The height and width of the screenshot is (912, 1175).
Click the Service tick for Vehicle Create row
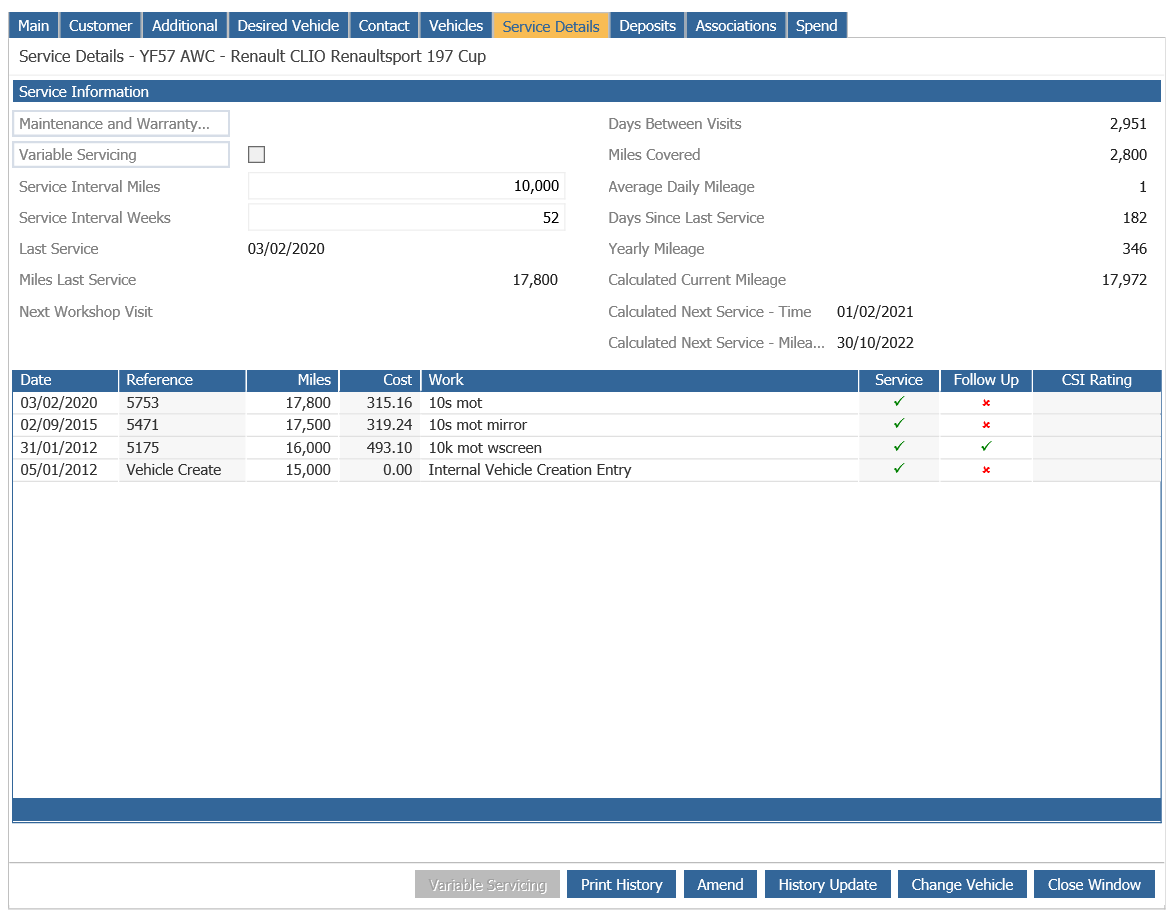pyautogui.click(x=898, y=468)
